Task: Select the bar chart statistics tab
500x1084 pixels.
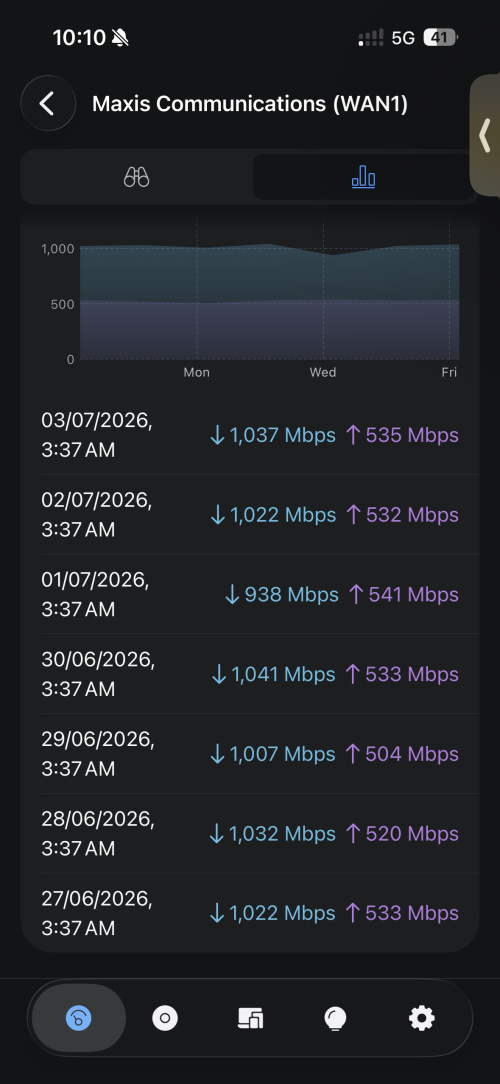Action: point(363,178)
